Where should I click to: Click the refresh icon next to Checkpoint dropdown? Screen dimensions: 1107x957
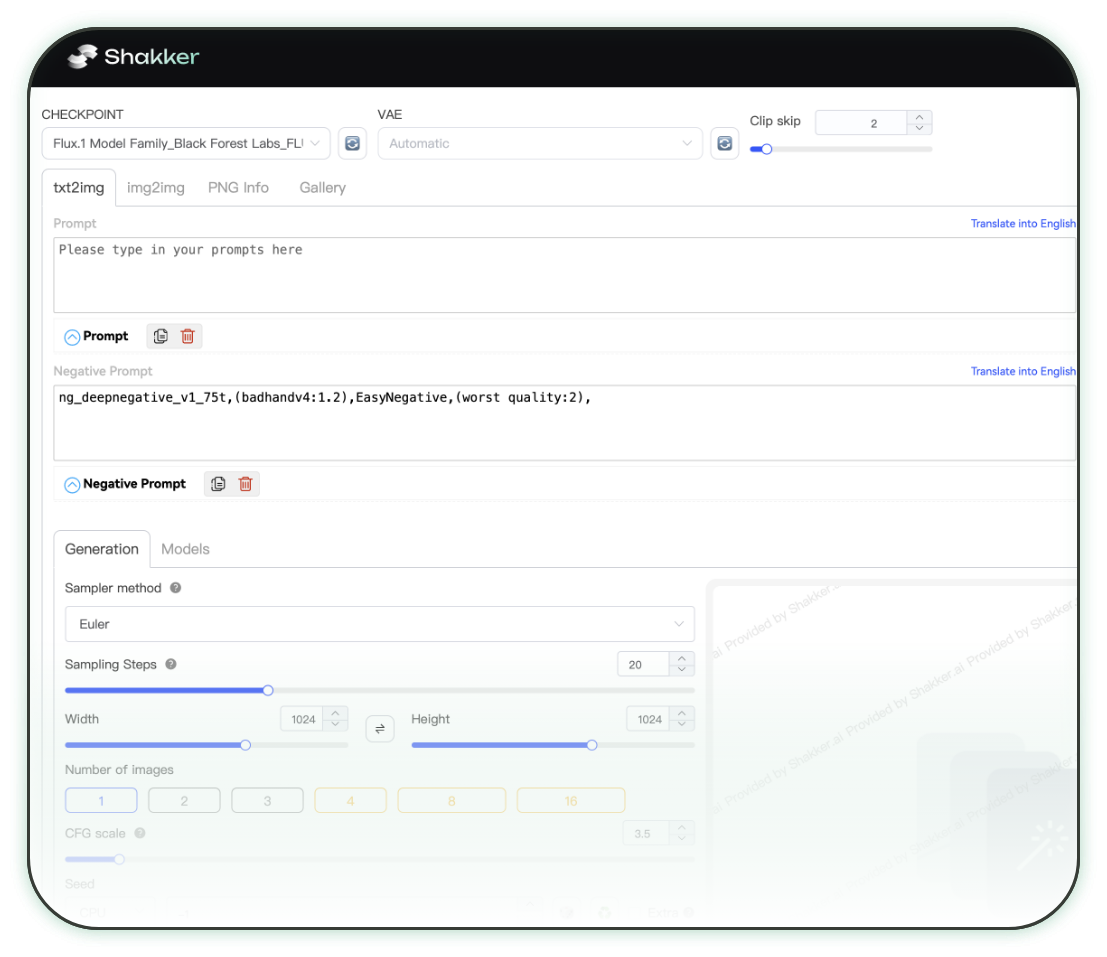(352, 143)
